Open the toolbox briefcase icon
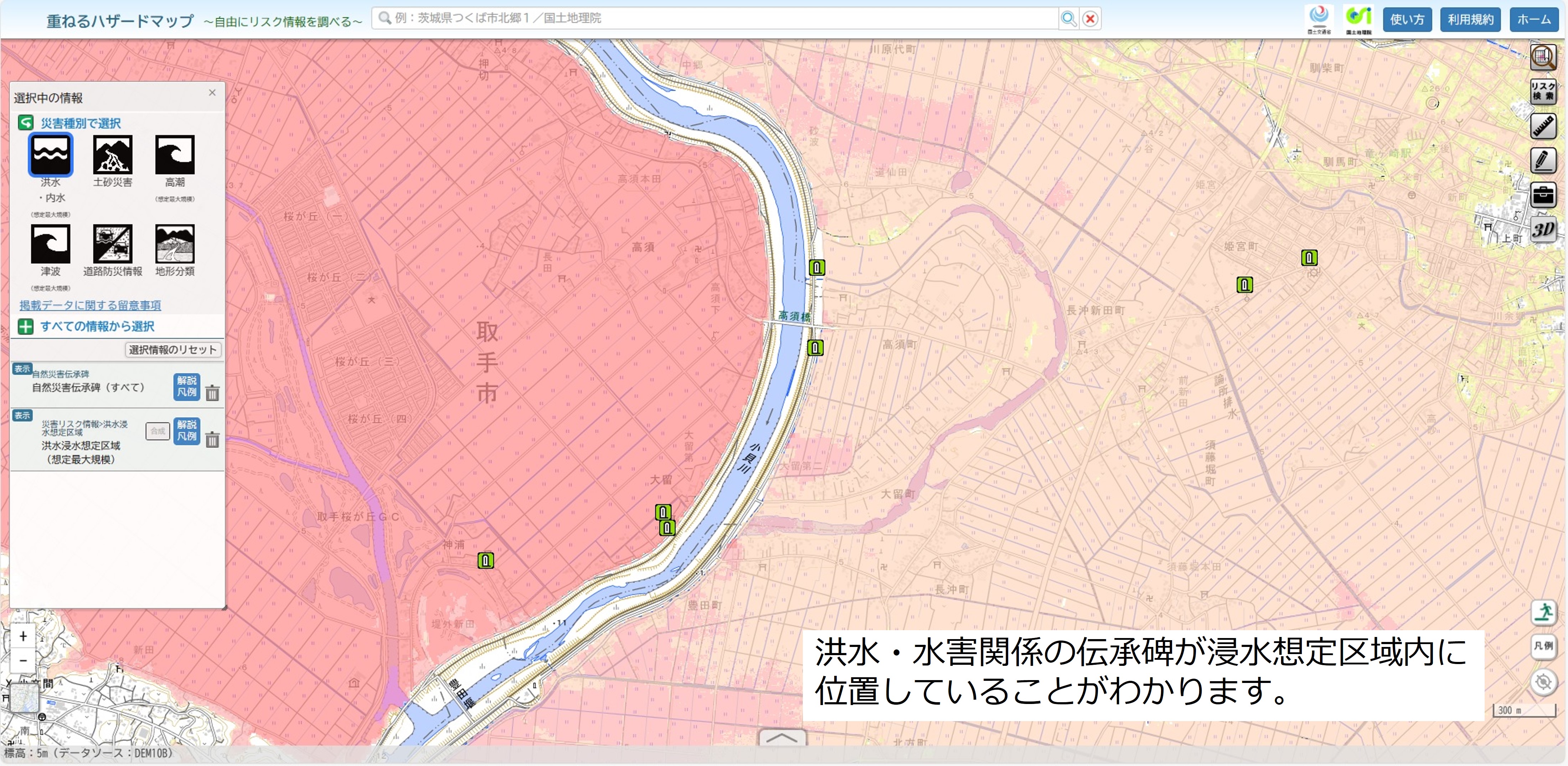1568x766 pixels. [x=1543, y=195]
